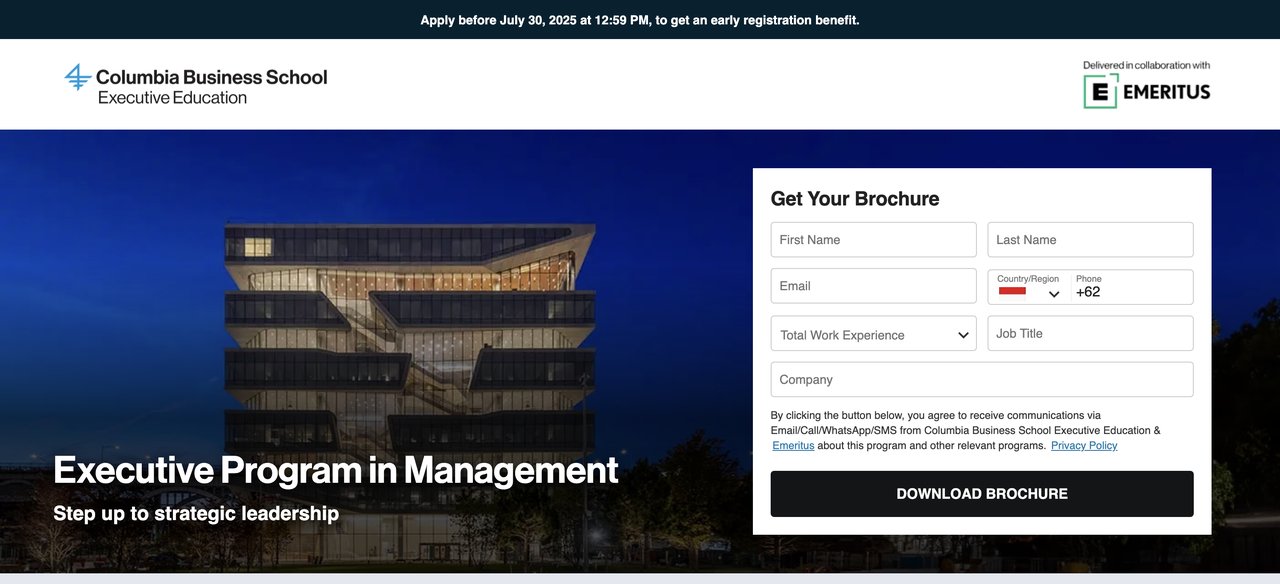Click the early registration deadline banner
Image resolution: width=1280 pixels, height=584 pixels.
(640, 20)
